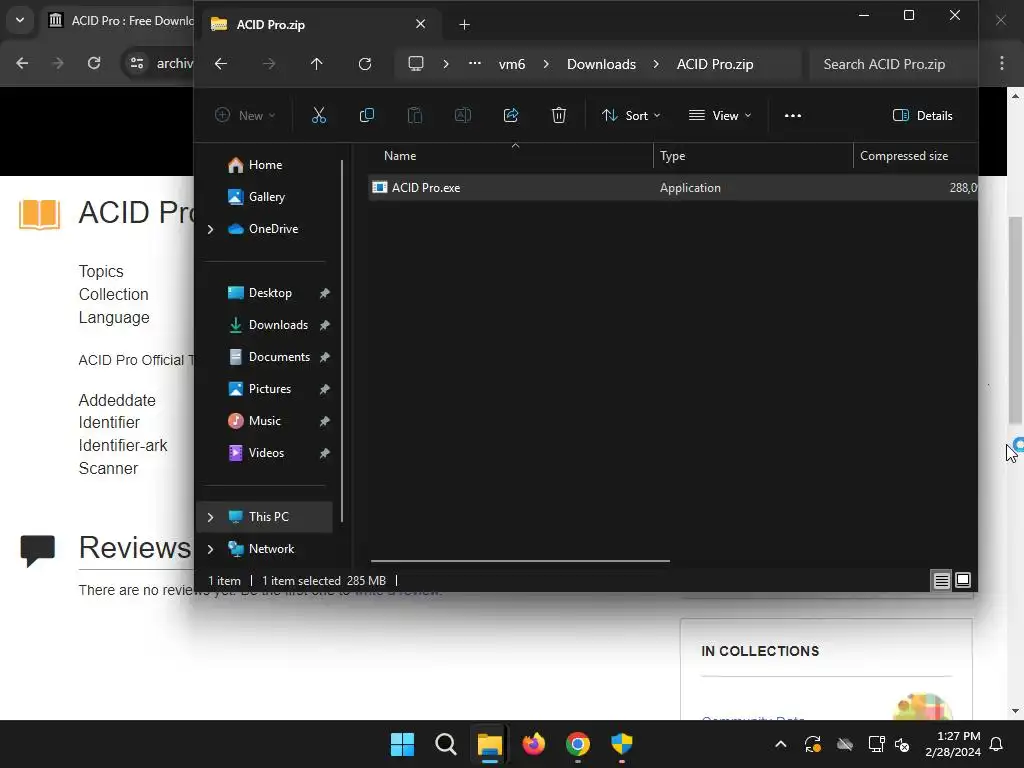Switch to details list view icon
Screen dimensions: 1024x768
pos(942,581)
